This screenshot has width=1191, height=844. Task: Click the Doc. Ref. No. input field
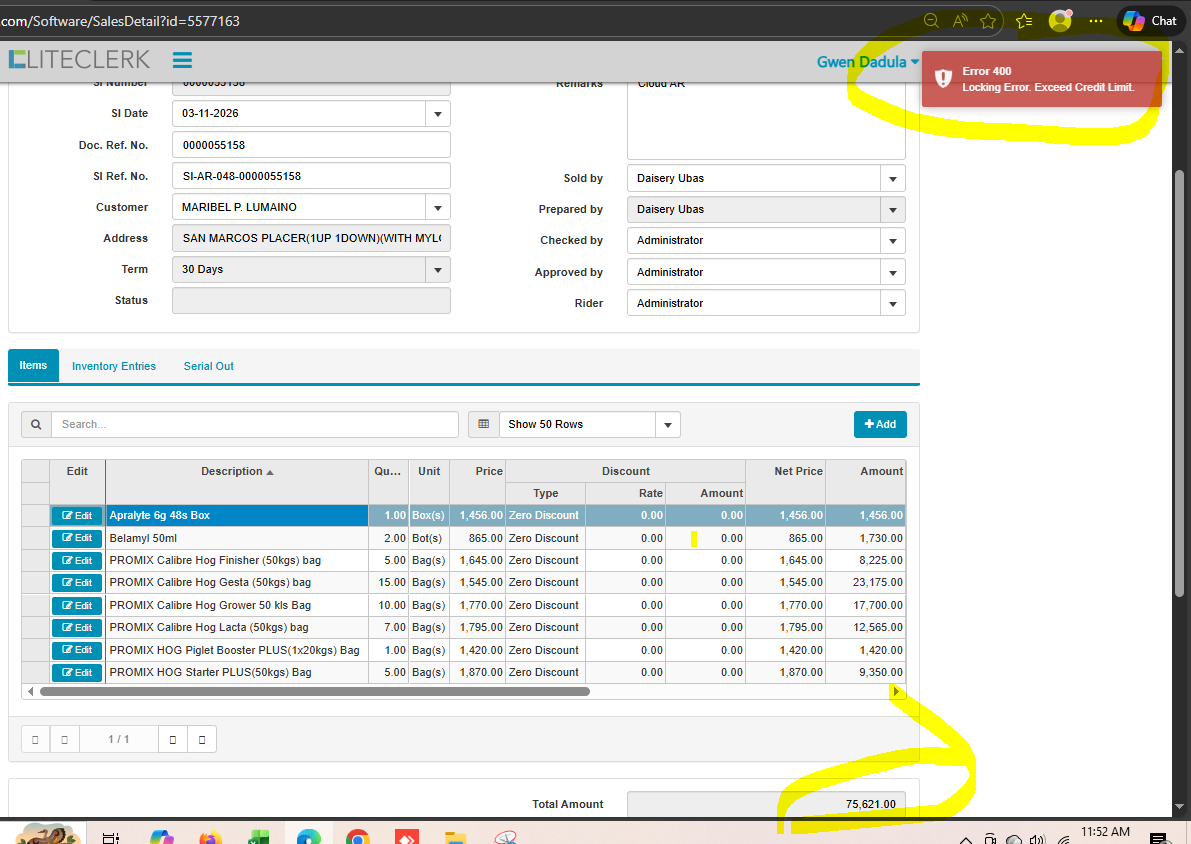[311, 145]
